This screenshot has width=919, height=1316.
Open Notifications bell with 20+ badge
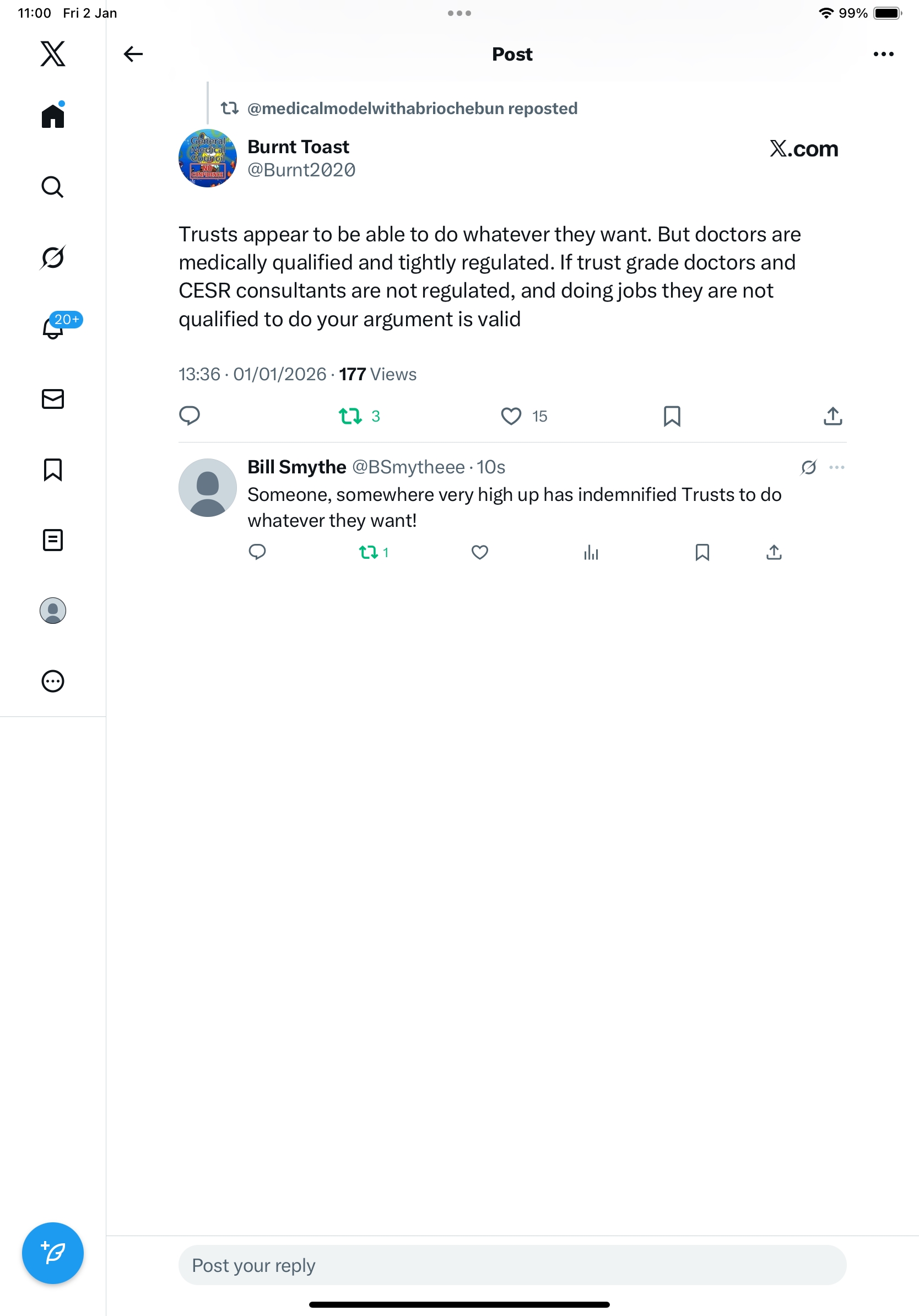[x=53, y=328]
